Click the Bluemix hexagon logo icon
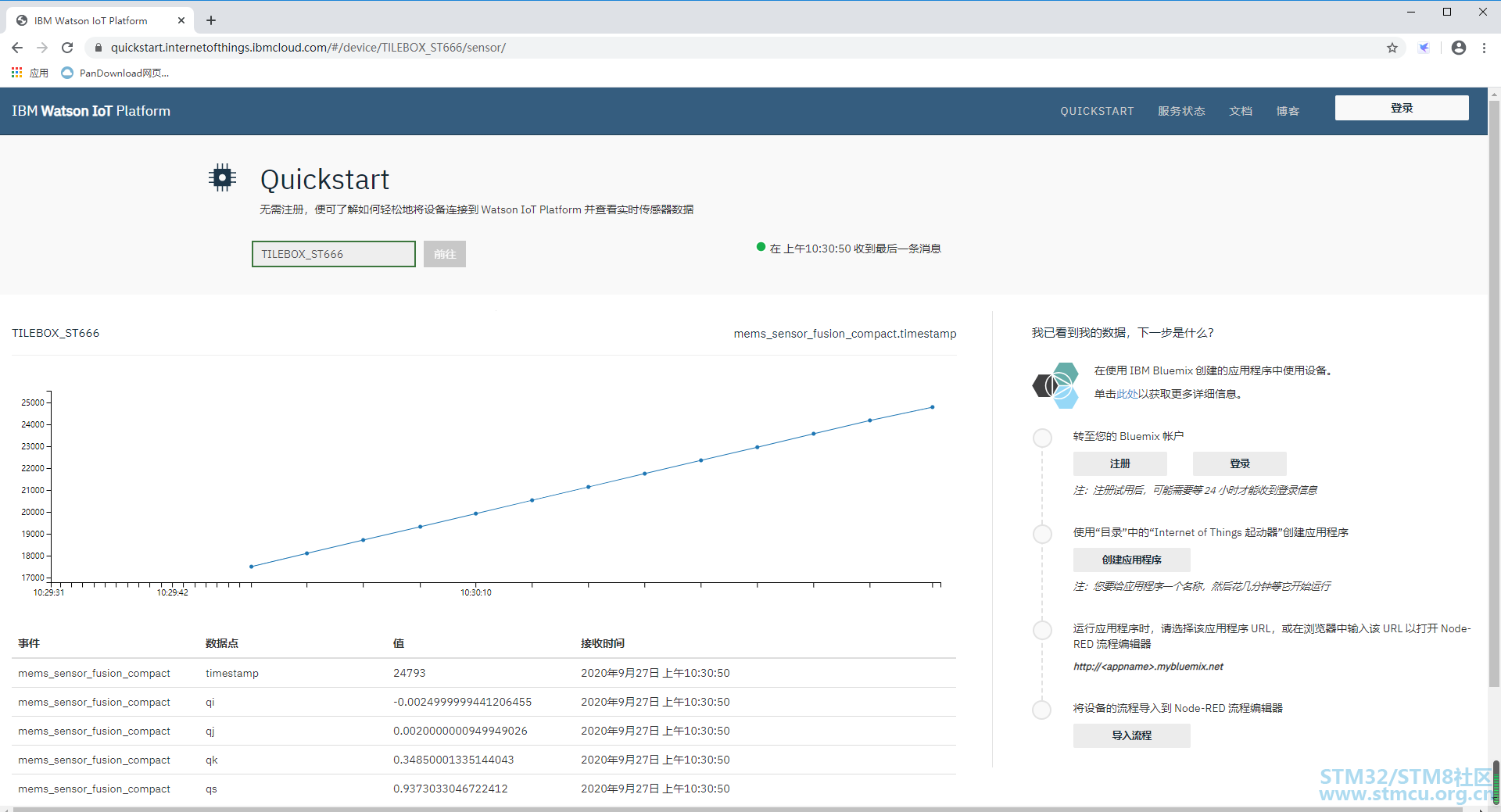 tap(1056, 385)
